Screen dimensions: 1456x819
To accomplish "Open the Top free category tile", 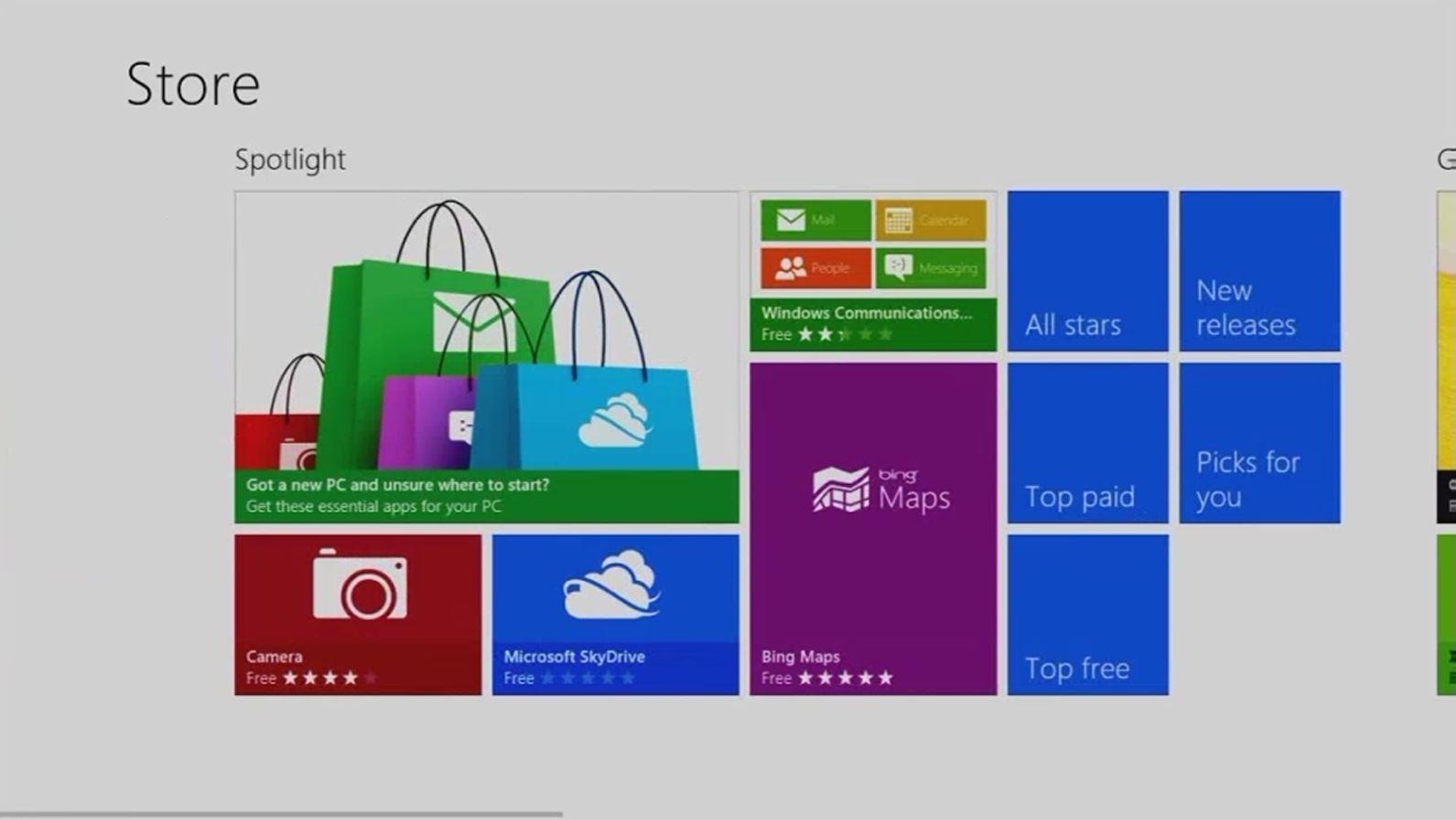I will tap(1088, 615).
